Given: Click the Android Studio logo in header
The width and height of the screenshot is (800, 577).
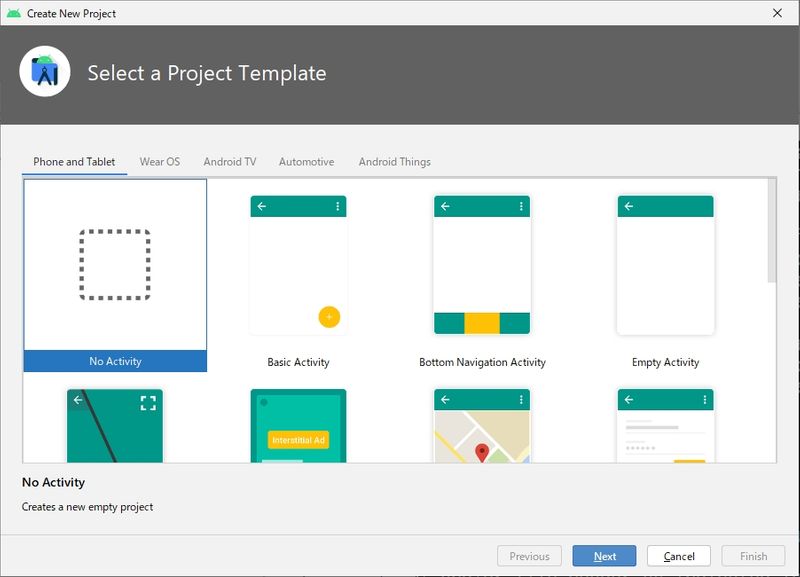Looking at the screenshot, I should [44, 73].
